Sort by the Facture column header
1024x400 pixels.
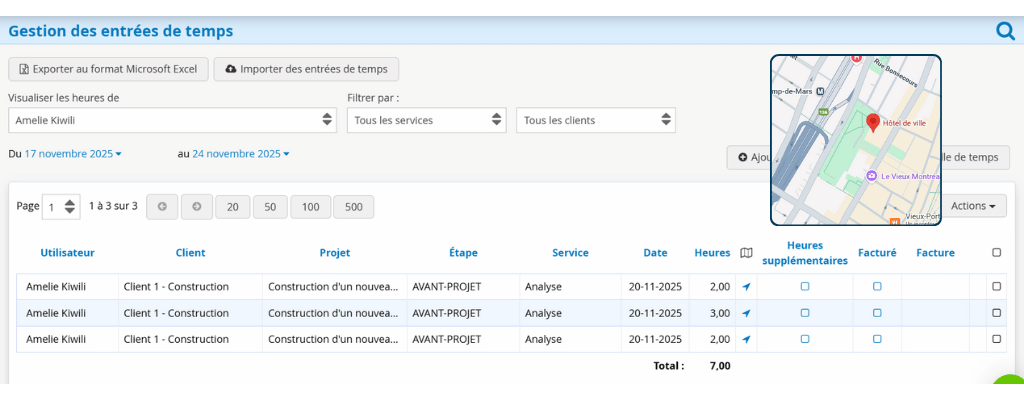935,253
